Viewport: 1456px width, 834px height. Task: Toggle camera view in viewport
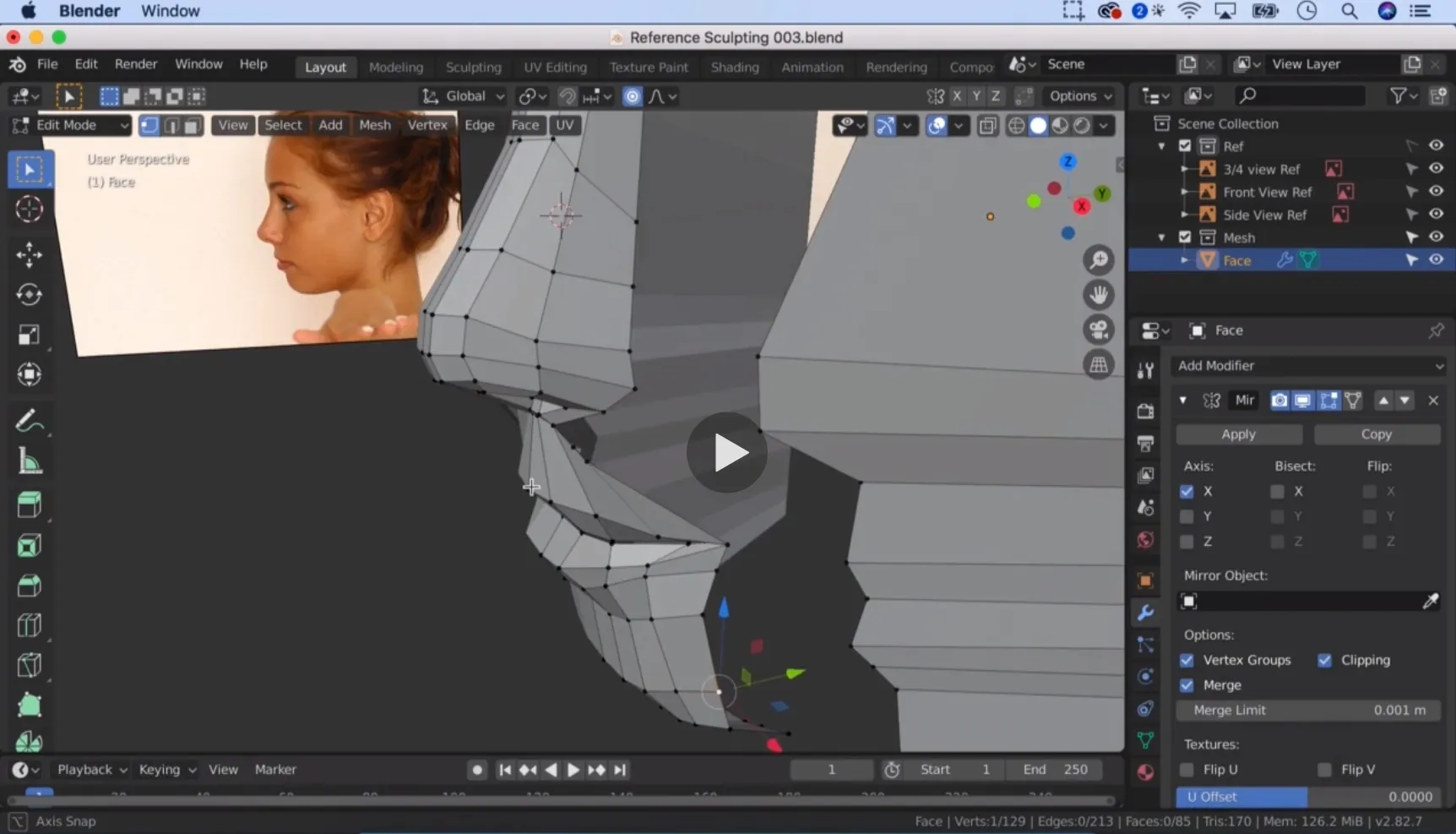[1098, 330]
